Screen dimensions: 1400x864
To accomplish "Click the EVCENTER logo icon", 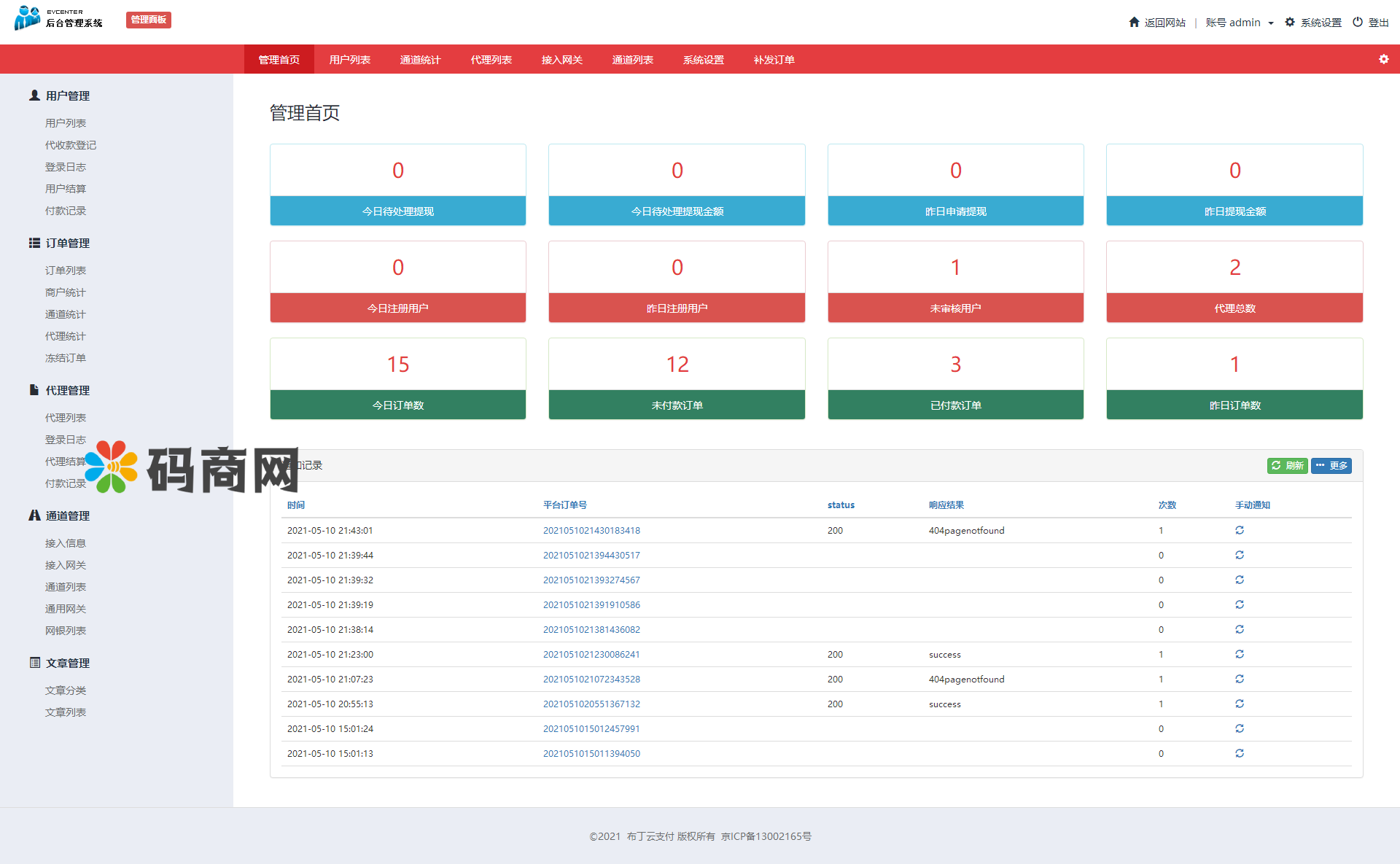I will click(28, 17).
